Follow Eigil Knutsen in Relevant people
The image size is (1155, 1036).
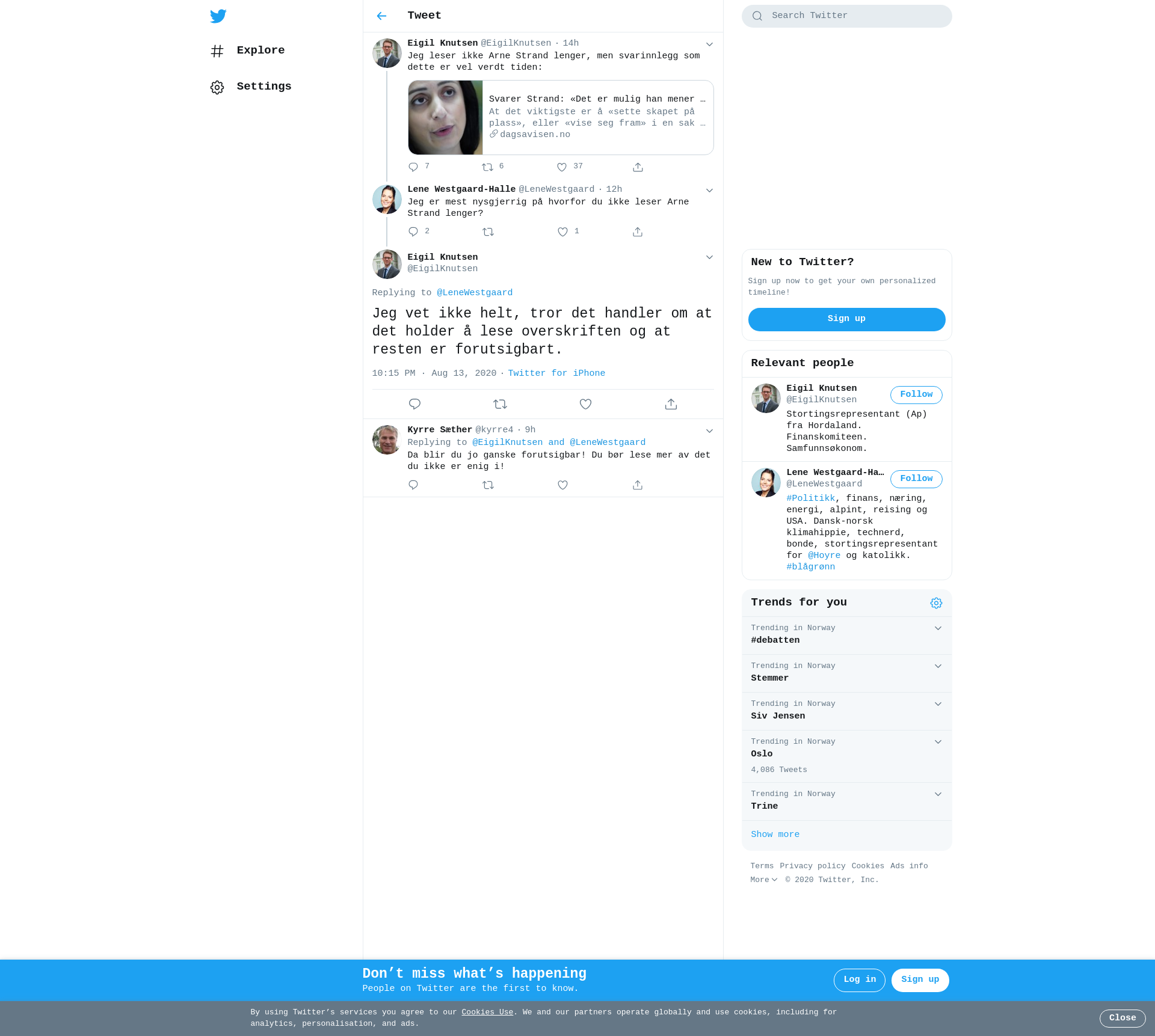click(916, 394)
